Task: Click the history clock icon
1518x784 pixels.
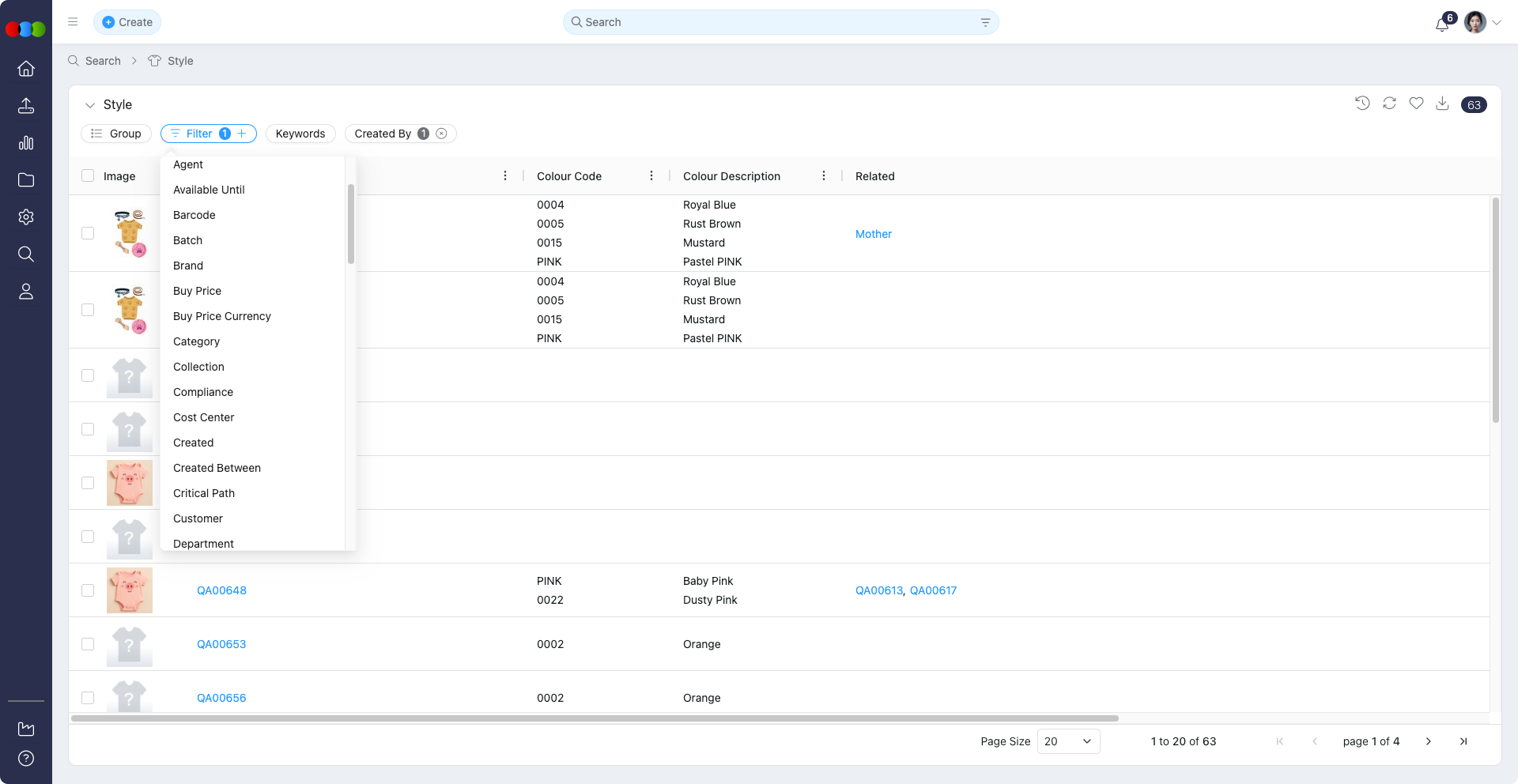Action: tap(1362, 104)
